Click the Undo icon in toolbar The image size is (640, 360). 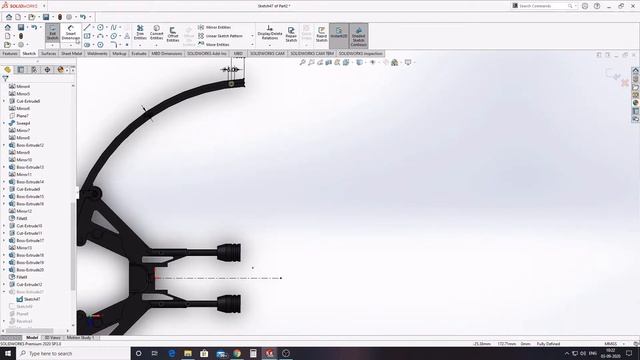83,17
